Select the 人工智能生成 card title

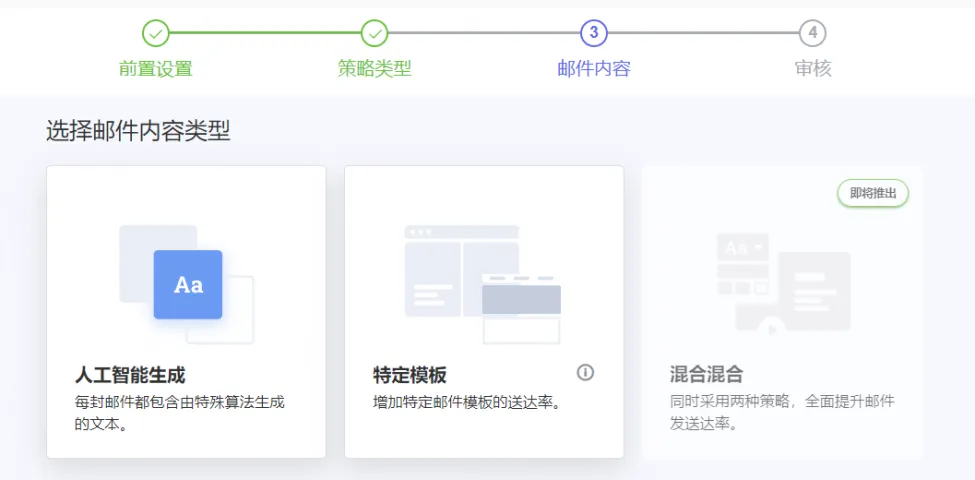pyautogui.click(x=130, y=375)
